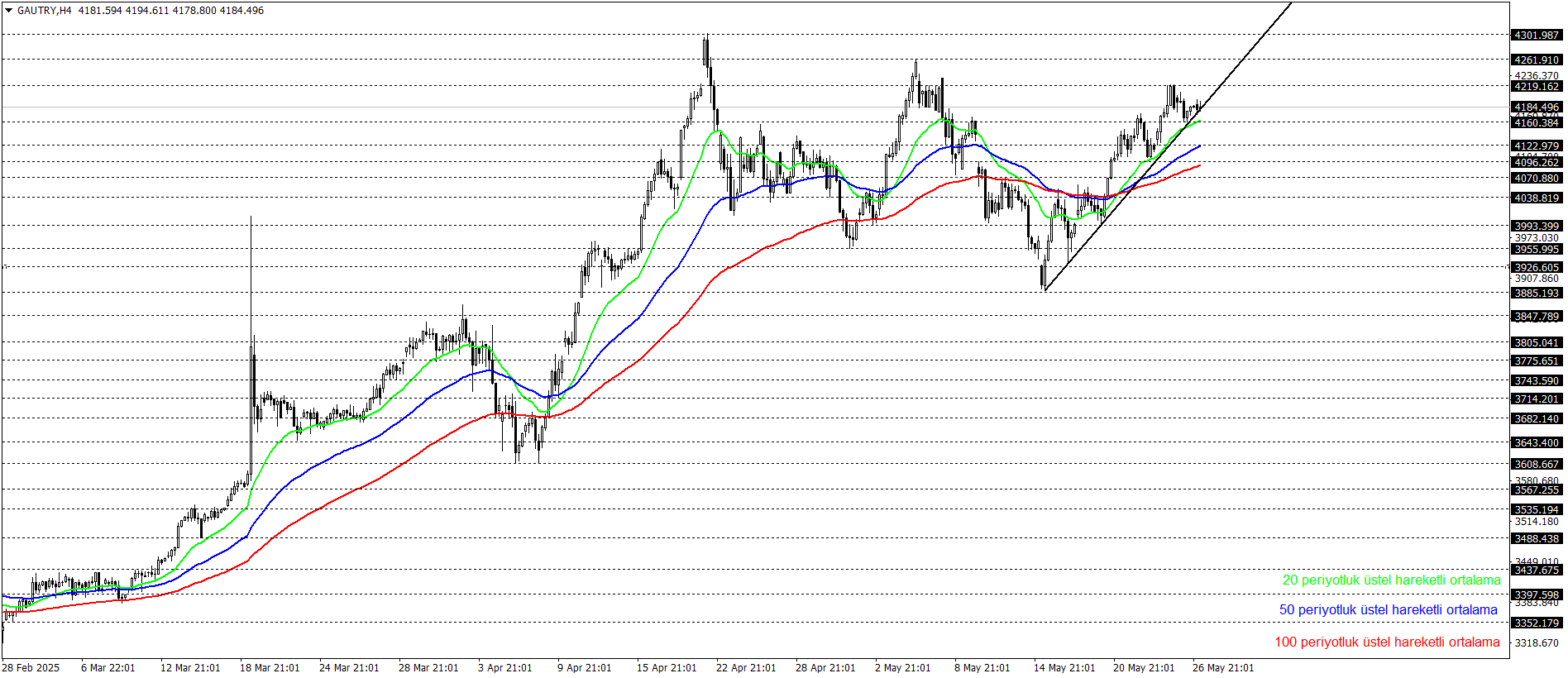Click the 18 Mar 21:01 time label
The image size is (1568, 678).
(270, 668)
